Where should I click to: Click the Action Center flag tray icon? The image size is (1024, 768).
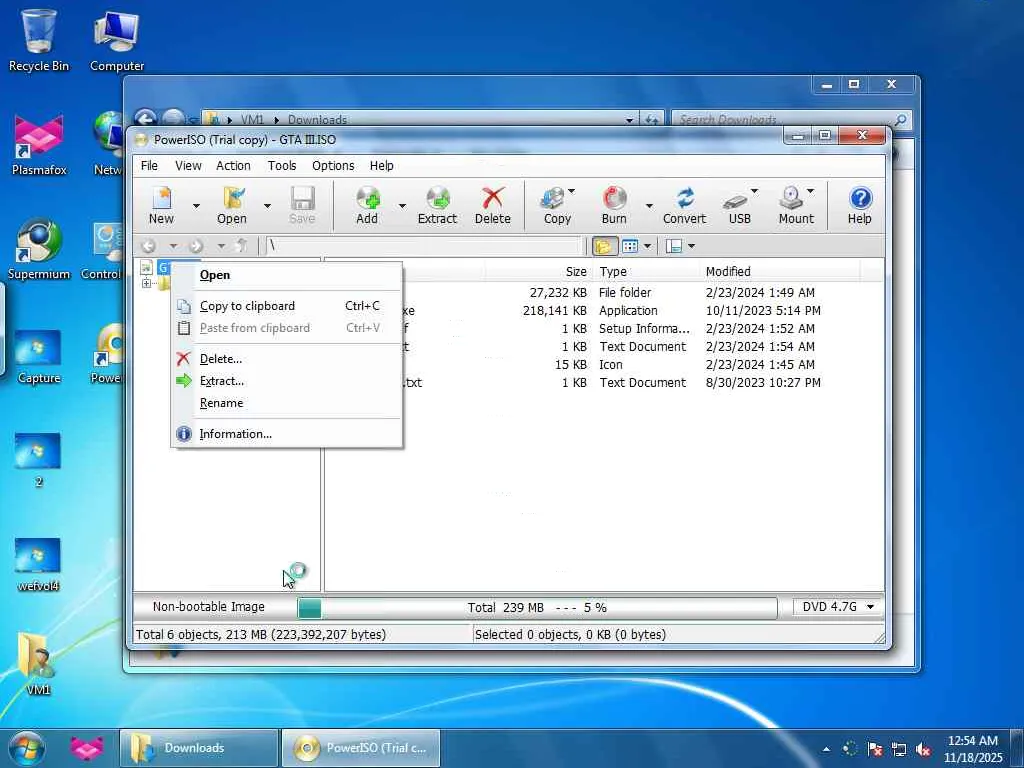point(875,749)
